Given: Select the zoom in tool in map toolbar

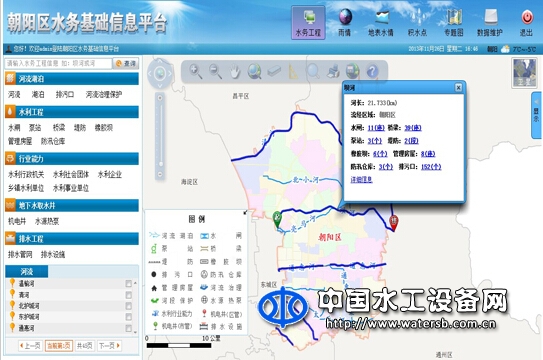Looking at the screenshot, I should 196,71.
